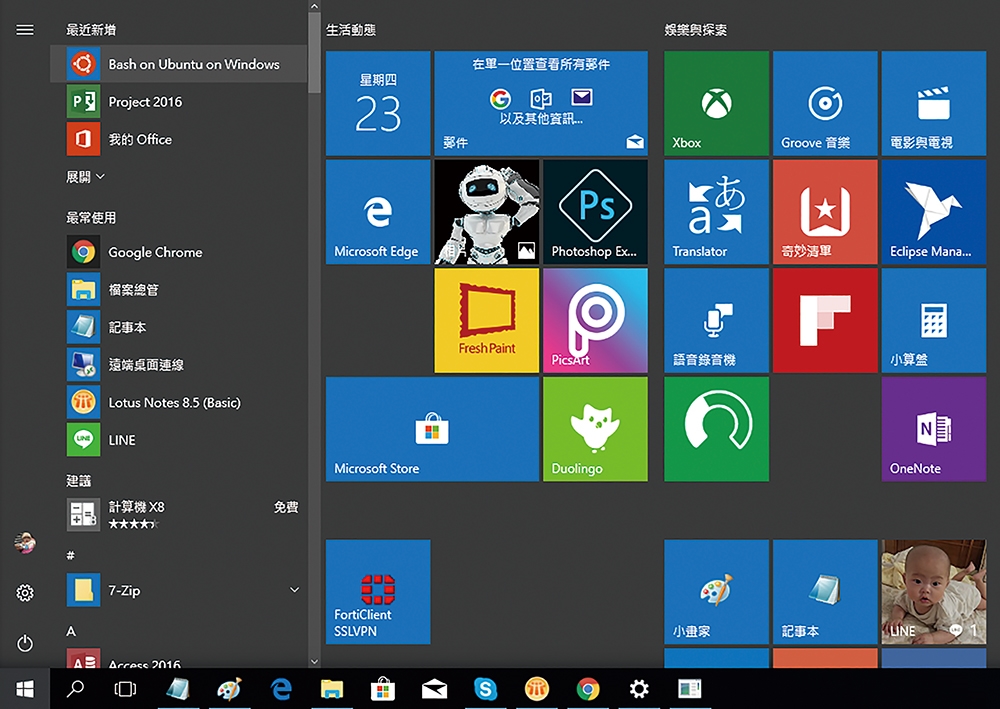This screenshot has height=709, width=1000.
Task: Expand the 7-Zip folder chevron
Action: 295,590
